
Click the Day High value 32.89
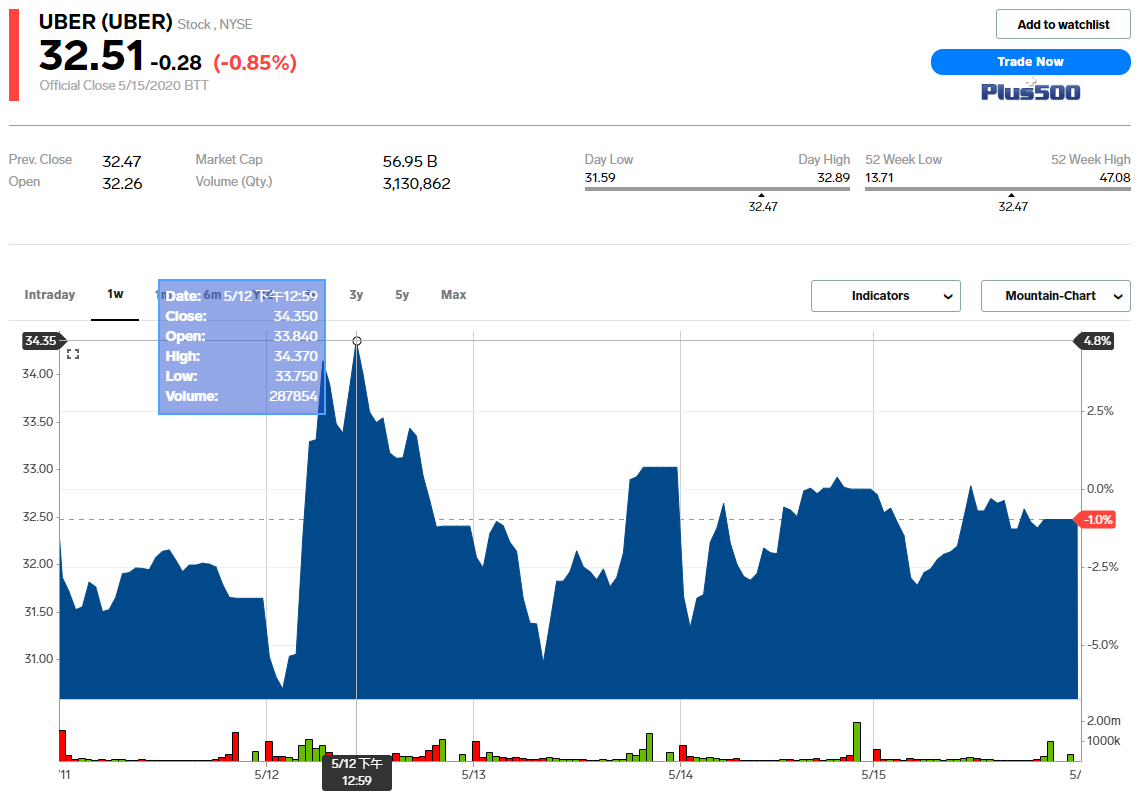(834, 178)
